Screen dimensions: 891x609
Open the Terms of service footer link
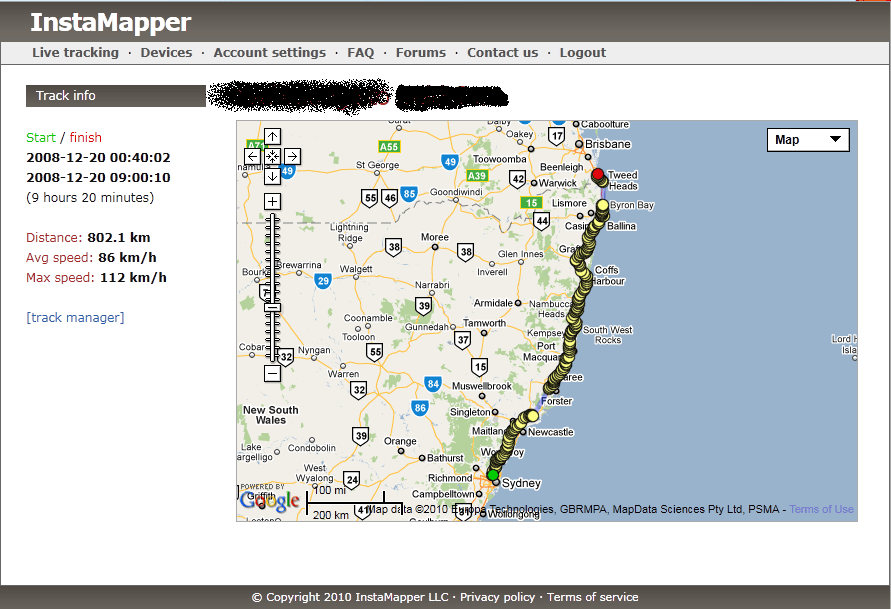[593, 597]
